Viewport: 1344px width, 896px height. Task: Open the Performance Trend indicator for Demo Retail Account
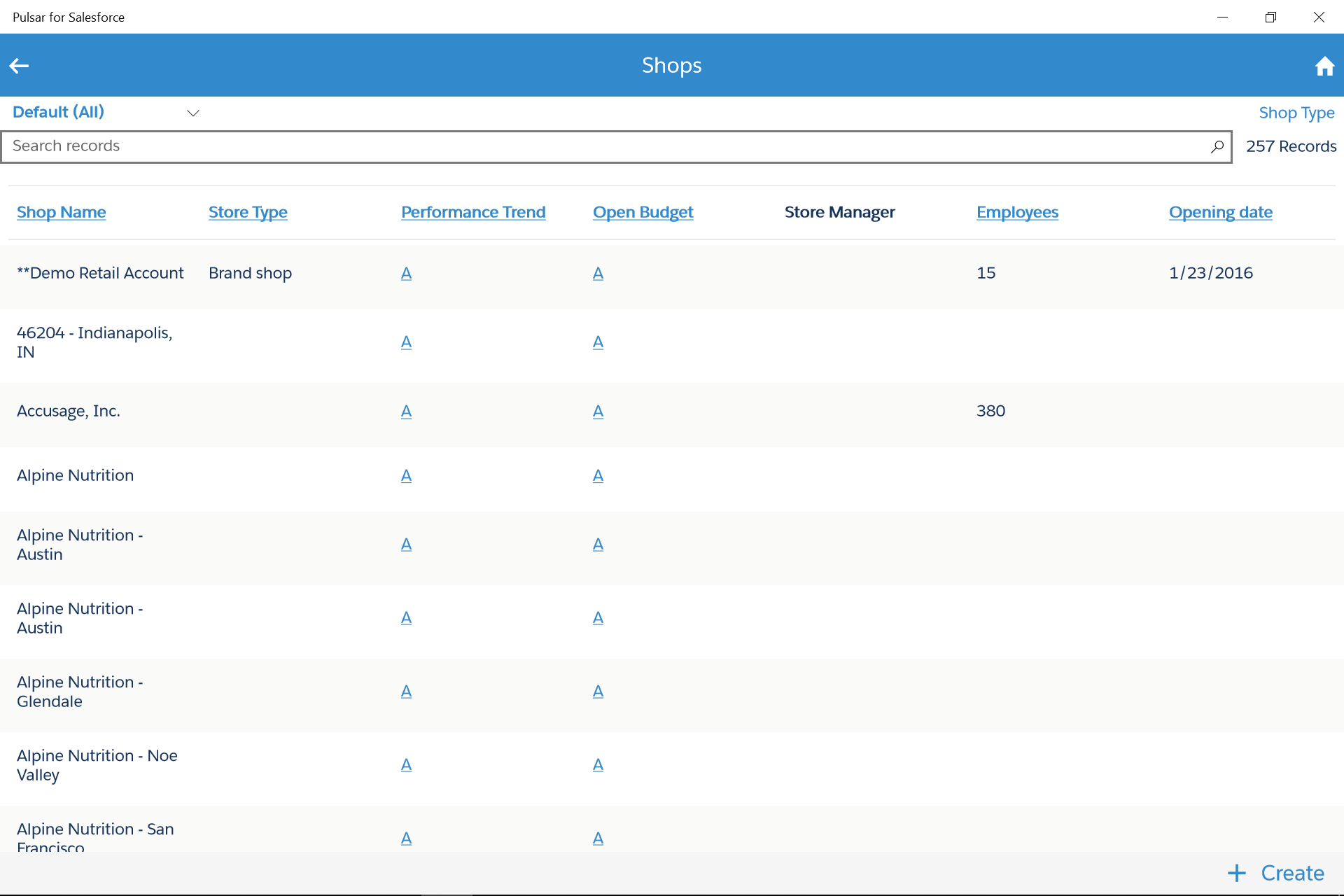(x=406, y=274)
